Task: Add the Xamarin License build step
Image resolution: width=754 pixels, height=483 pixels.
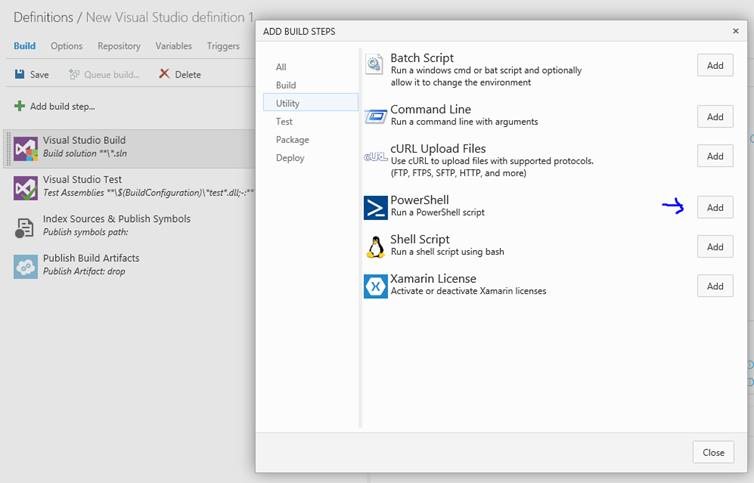Action: point(715,286)
